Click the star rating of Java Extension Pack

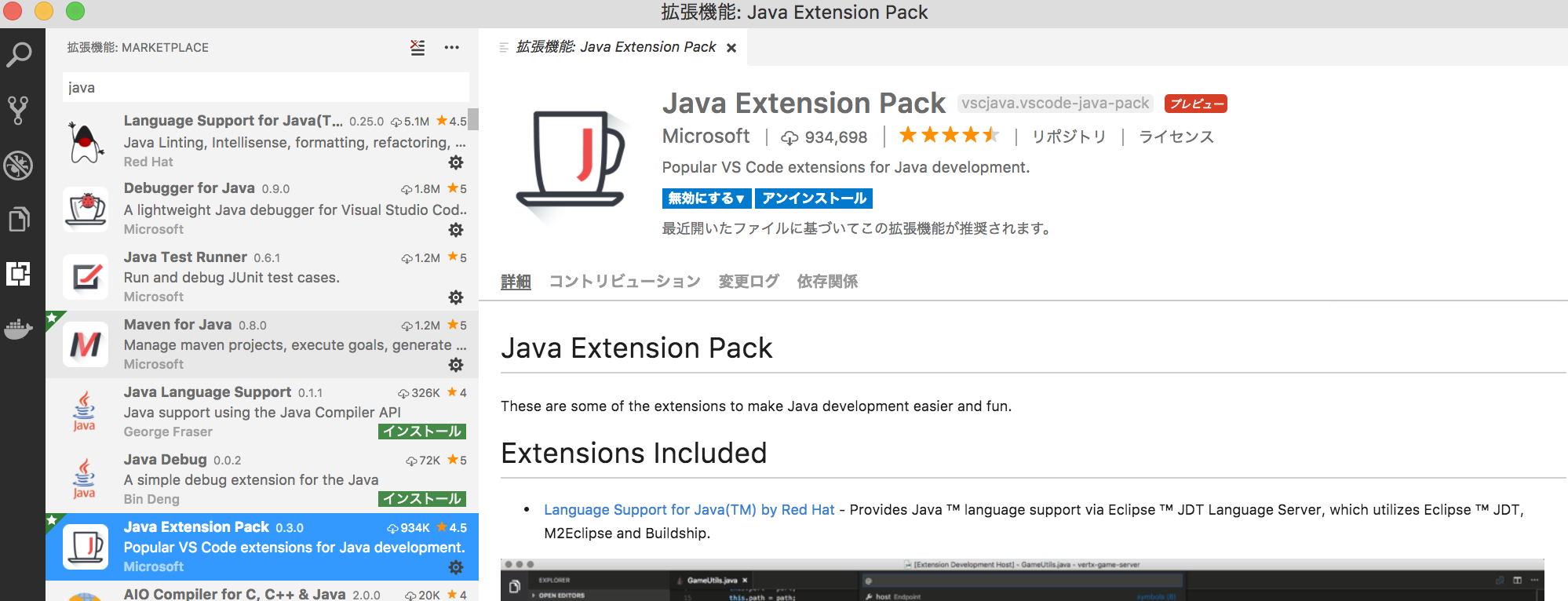pyautogui.click(x=950, y=136)
